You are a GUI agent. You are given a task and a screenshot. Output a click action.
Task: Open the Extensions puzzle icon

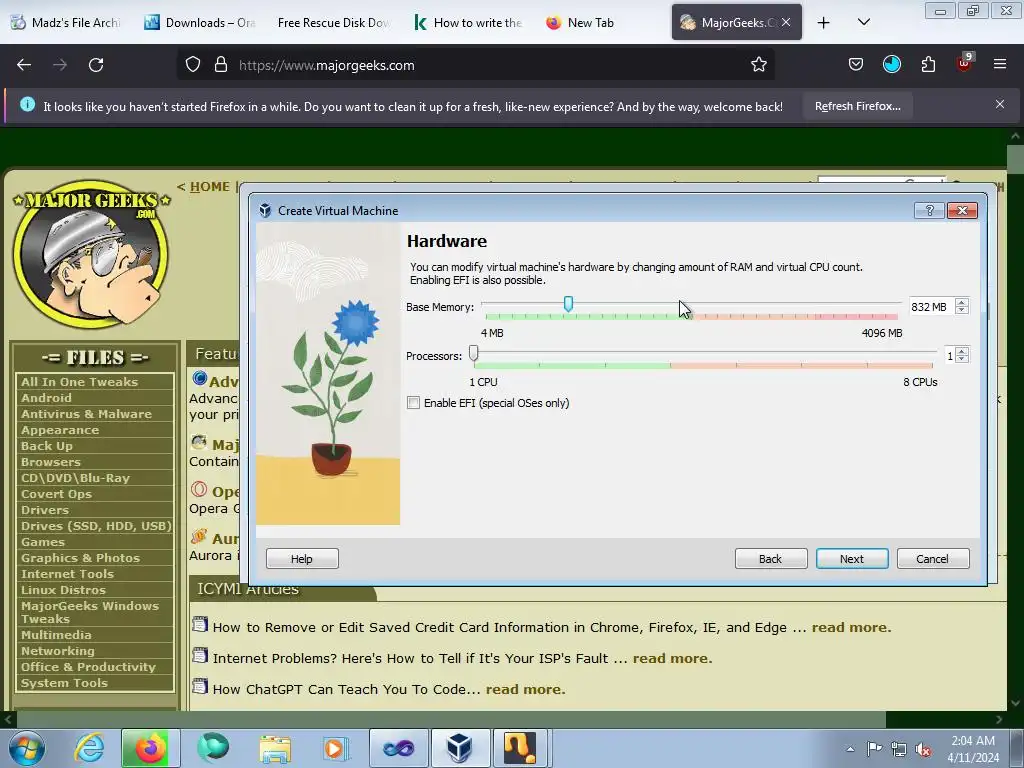[x=928, y=65]
